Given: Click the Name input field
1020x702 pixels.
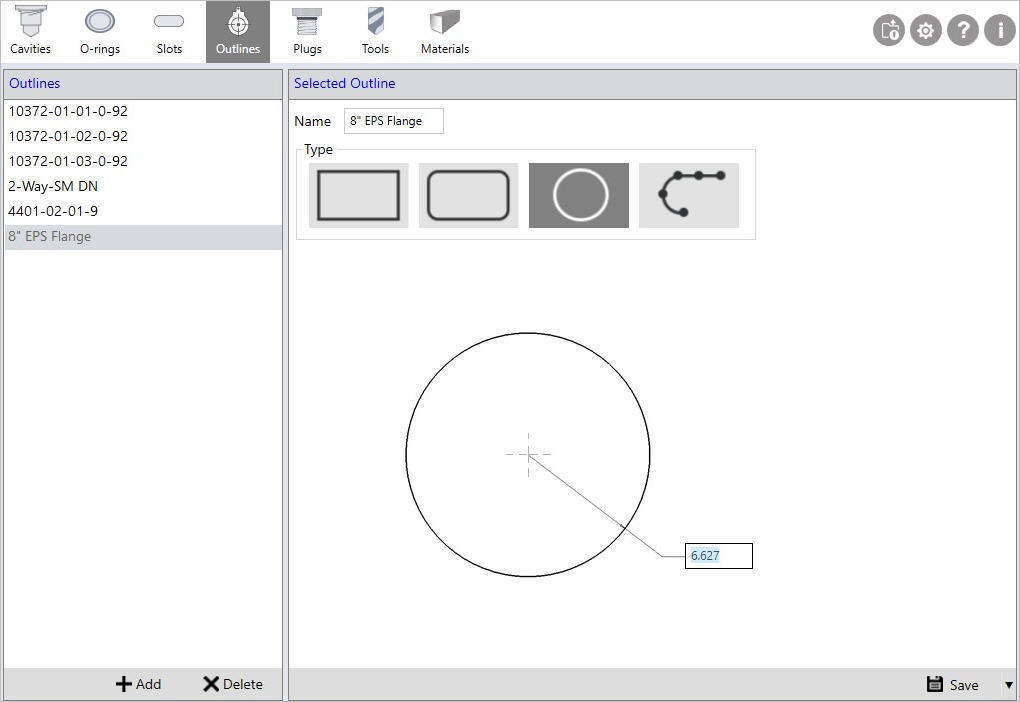Looking at the screenshot, I should 394,121.
